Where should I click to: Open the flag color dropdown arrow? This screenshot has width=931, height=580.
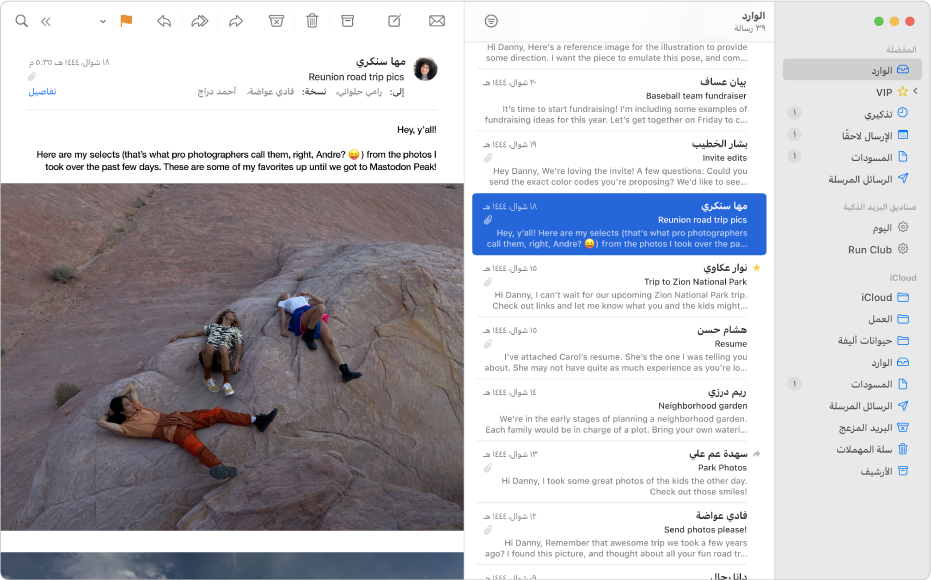103,21
